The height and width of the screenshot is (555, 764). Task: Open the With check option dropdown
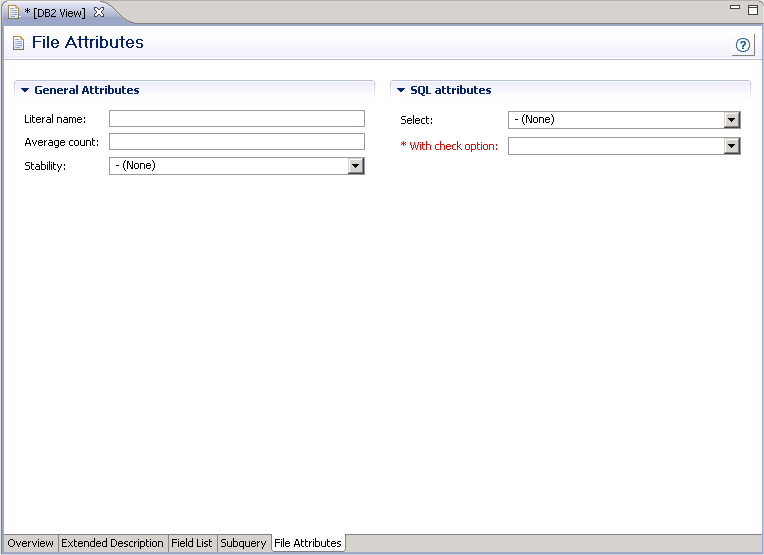[732, 146]
